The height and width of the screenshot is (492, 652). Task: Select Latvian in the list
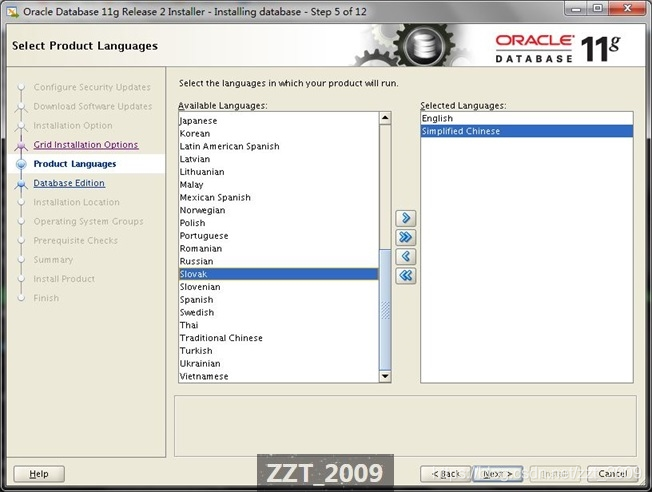tap(279, 159)
